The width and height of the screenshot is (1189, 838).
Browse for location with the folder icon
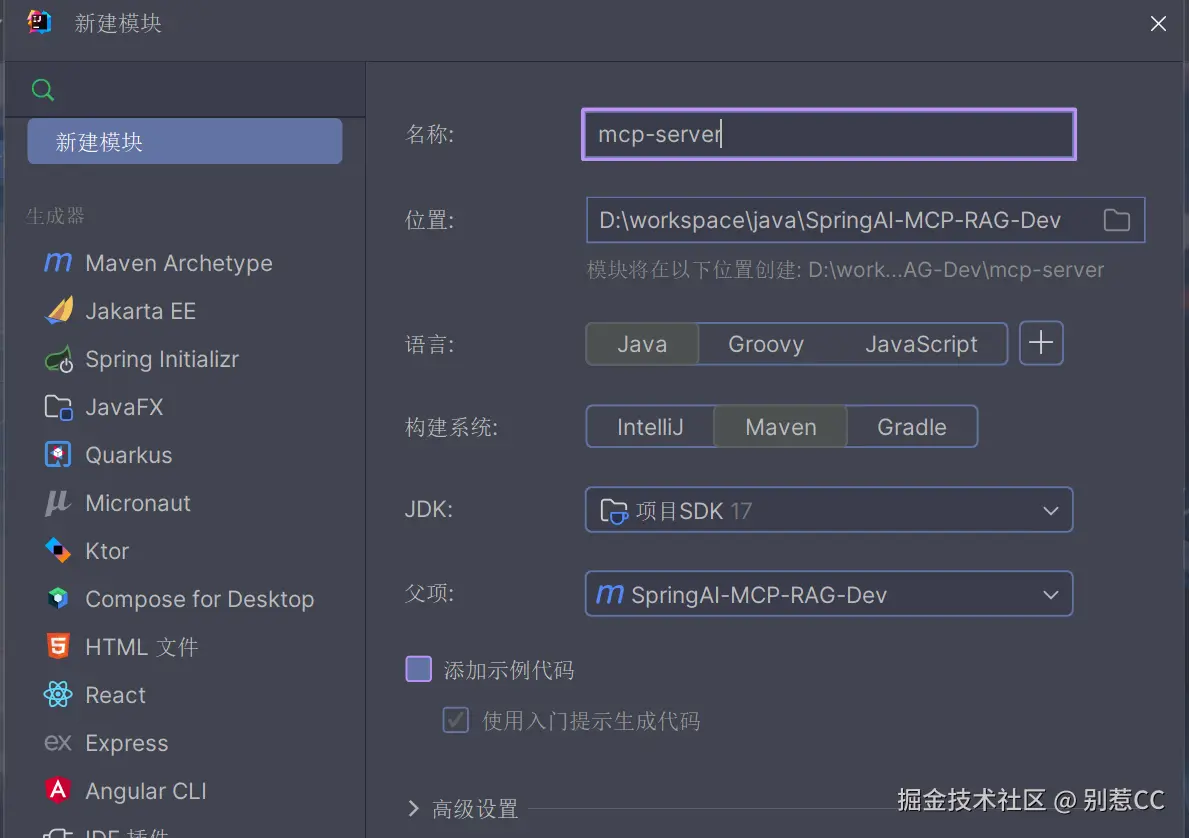pyautogui.click(x=1116, y=220)
